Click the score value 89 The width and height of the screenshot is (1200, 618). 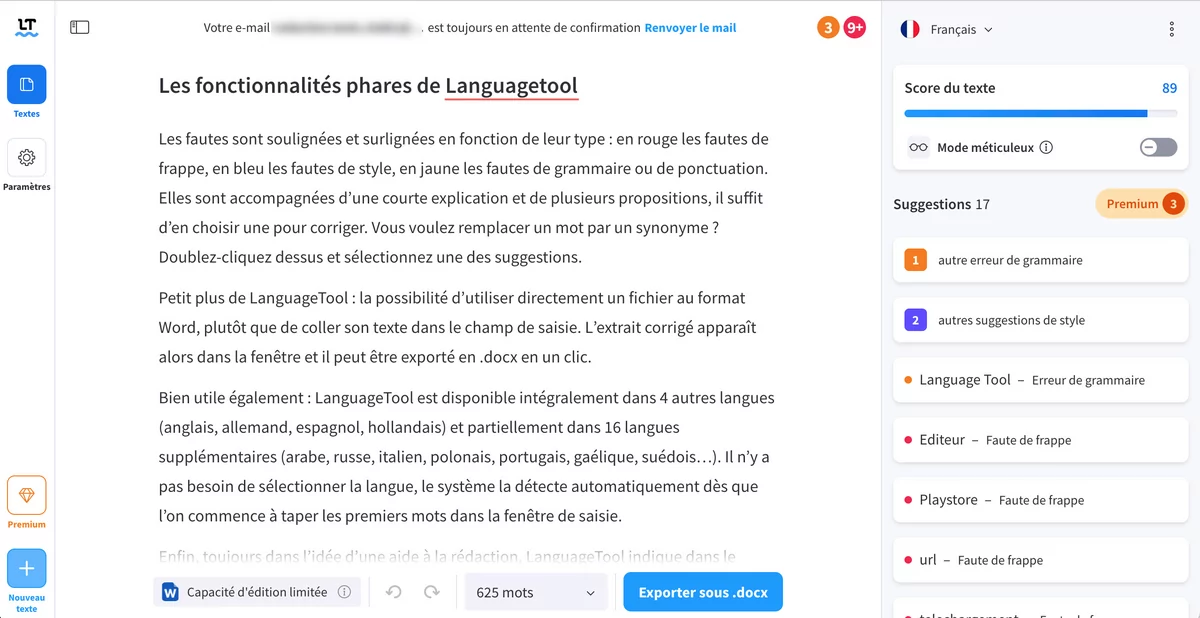click(x=1169, y=88)
